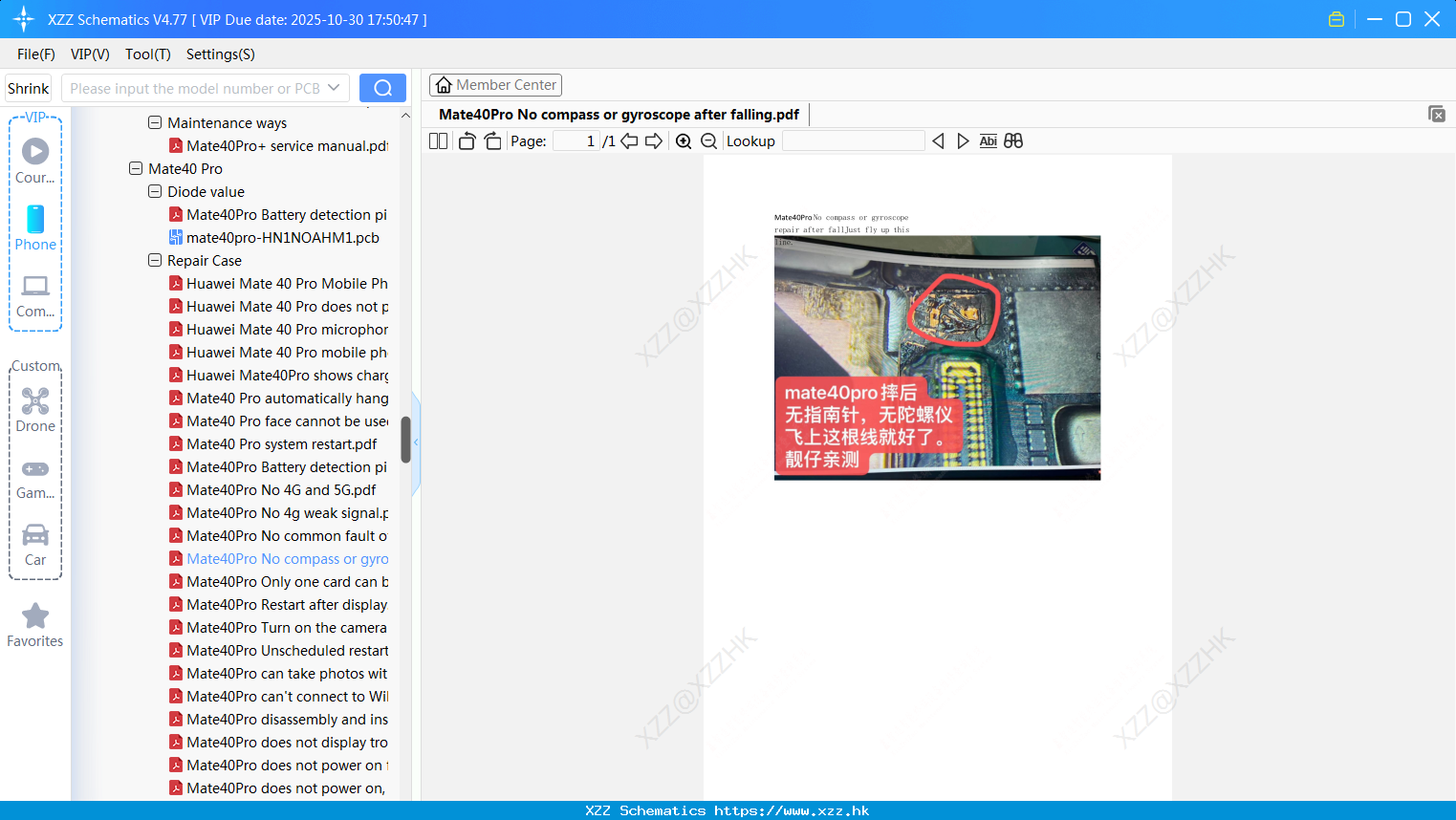Open Mate40Pro No common fault PDF
The height and width of the screenshot is (820, 1456).
click(x=278, y=535)
